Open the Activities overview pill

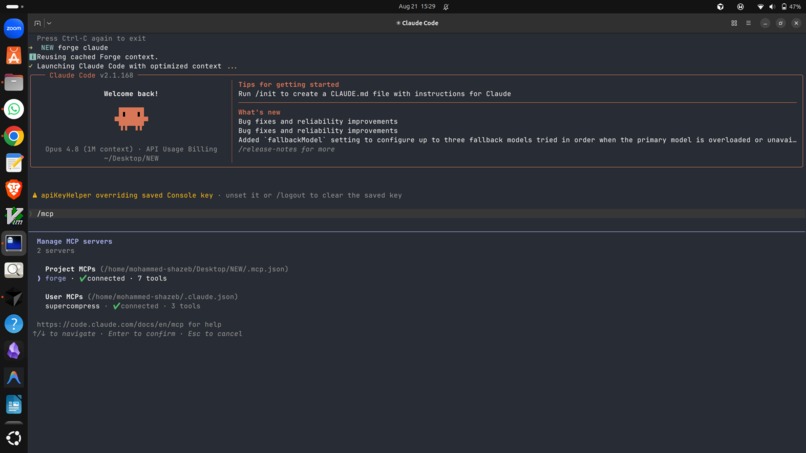pyautogui.click(x=14, y=7)
